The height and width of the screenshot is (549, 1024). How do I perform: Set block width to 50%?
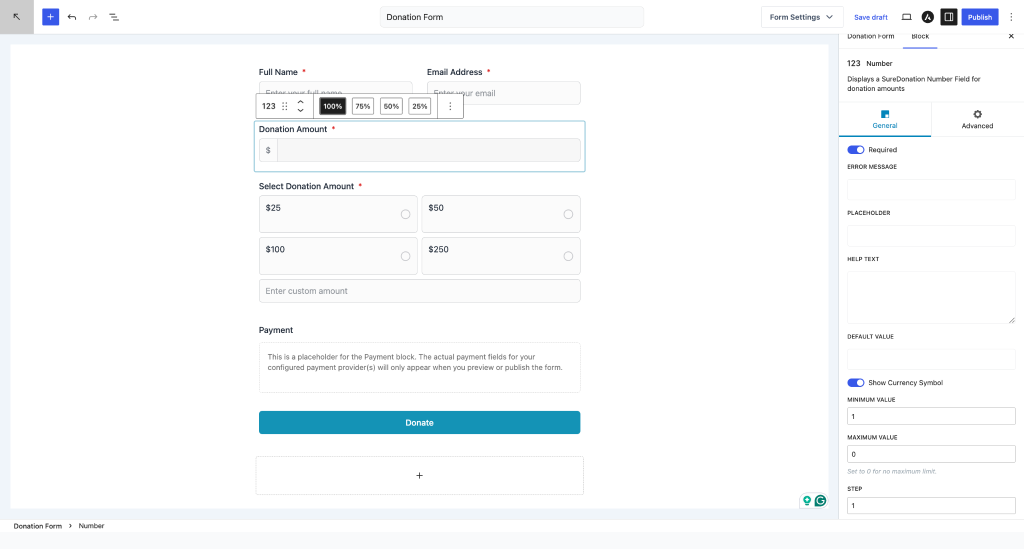[391, 106]
